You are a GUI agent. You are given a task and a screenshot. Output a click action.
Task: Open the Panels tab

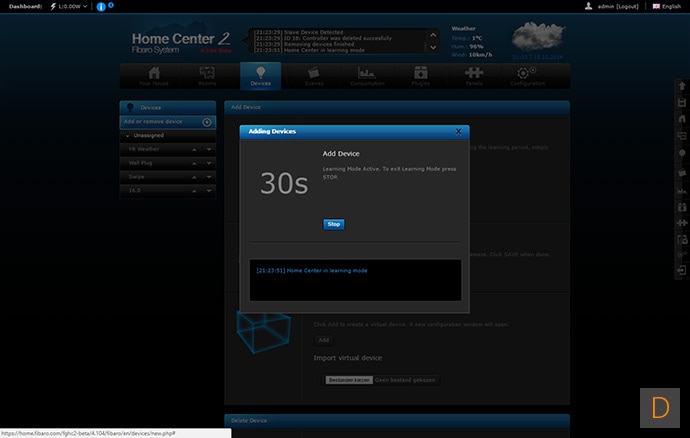pos(474,76)
